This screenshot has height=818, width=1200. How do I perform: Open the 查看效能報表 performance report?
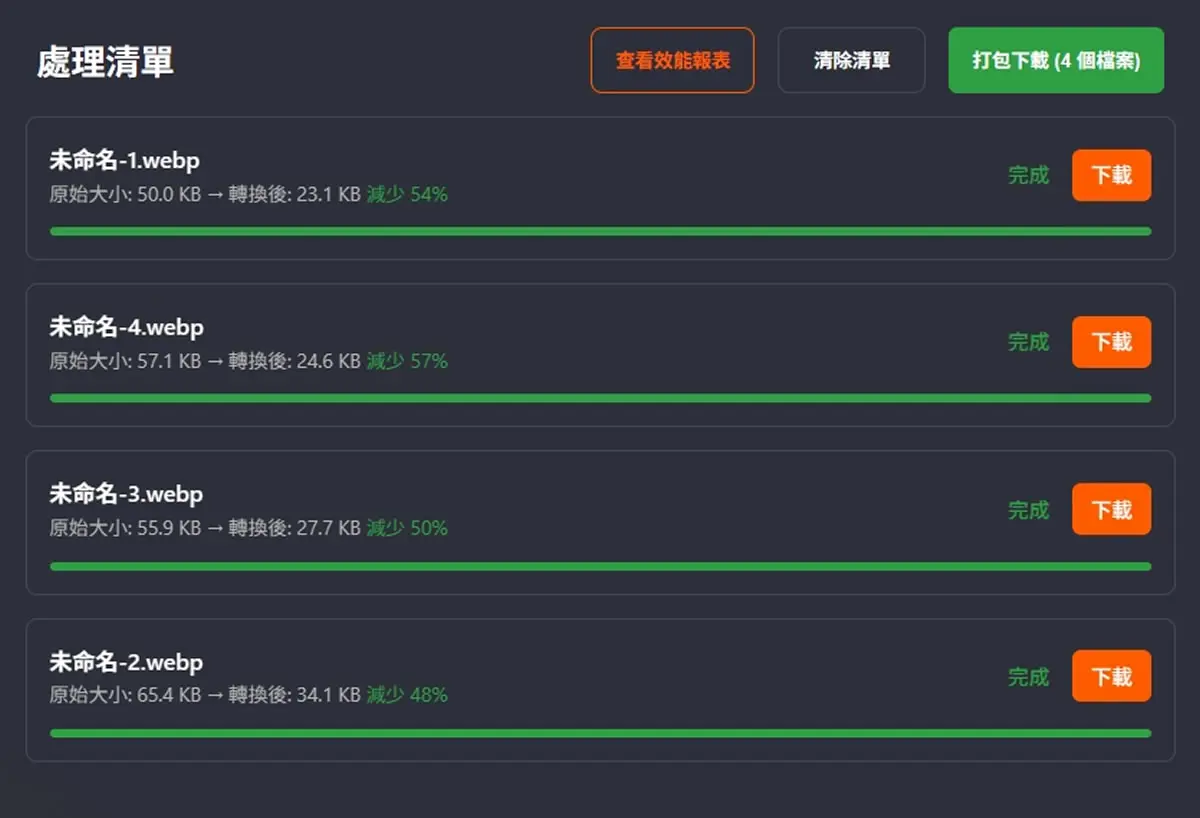[672, 60]
